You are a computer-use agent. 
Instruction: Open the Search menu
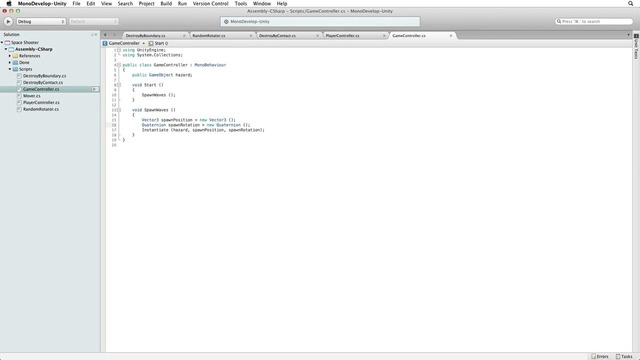pyautogui.click(x=125, y=3)
